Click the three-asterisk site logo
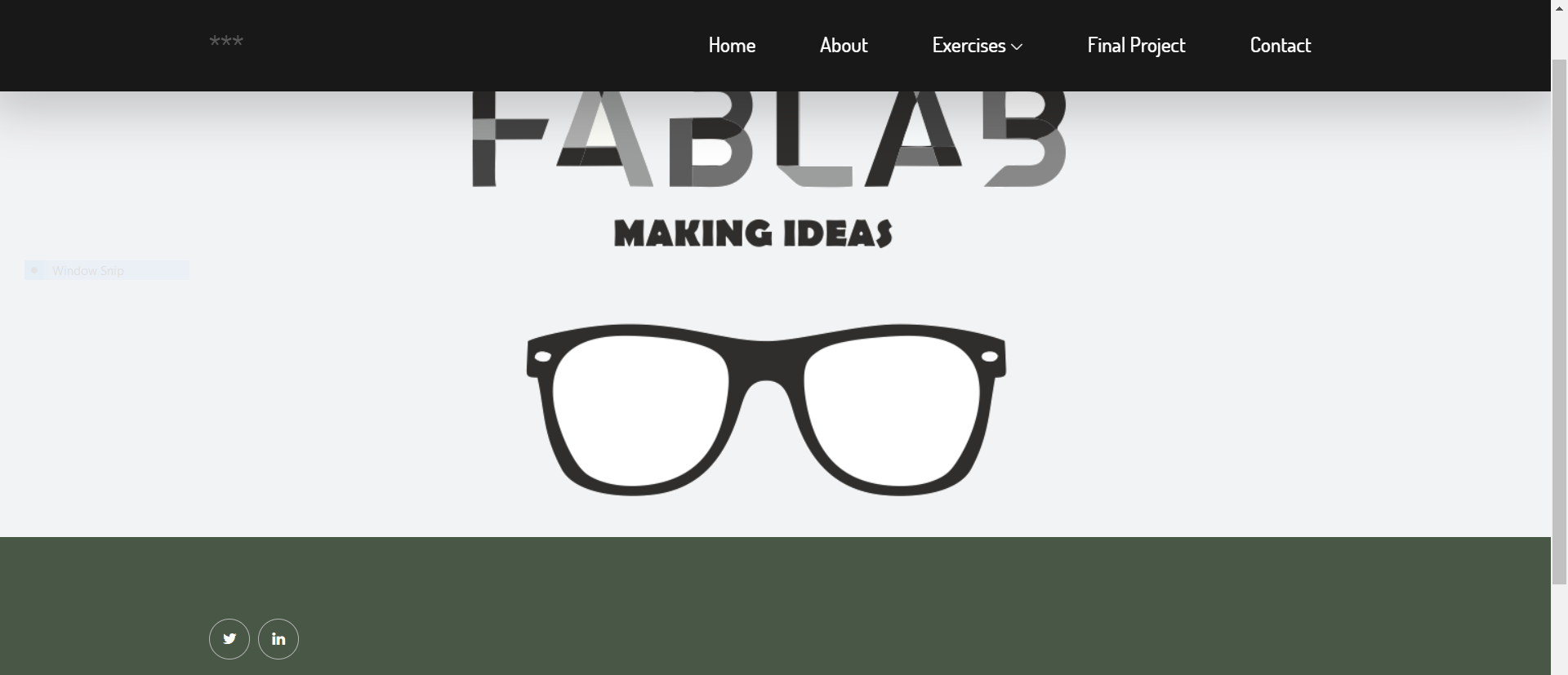The height and width of the screenshot is (675, 1568). (x=226, y=42)
